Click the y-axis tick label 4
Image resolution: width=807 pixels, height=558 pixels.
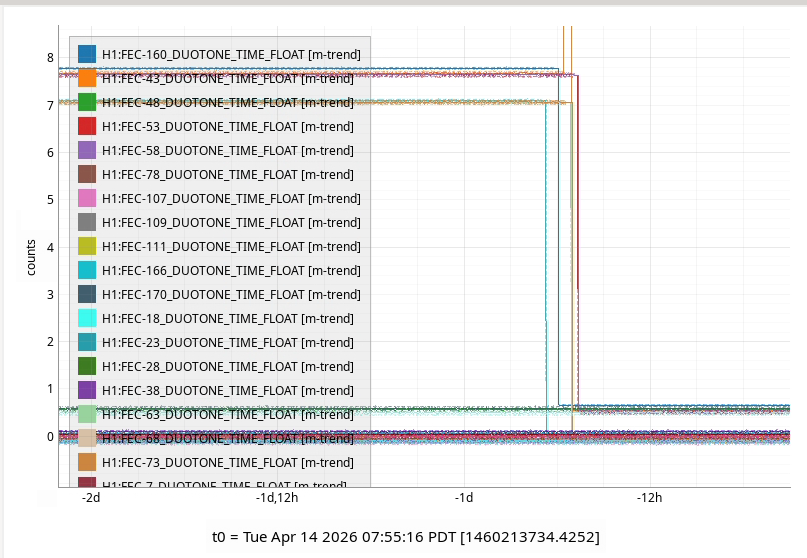pyautogui.click(x=50, y=247)
